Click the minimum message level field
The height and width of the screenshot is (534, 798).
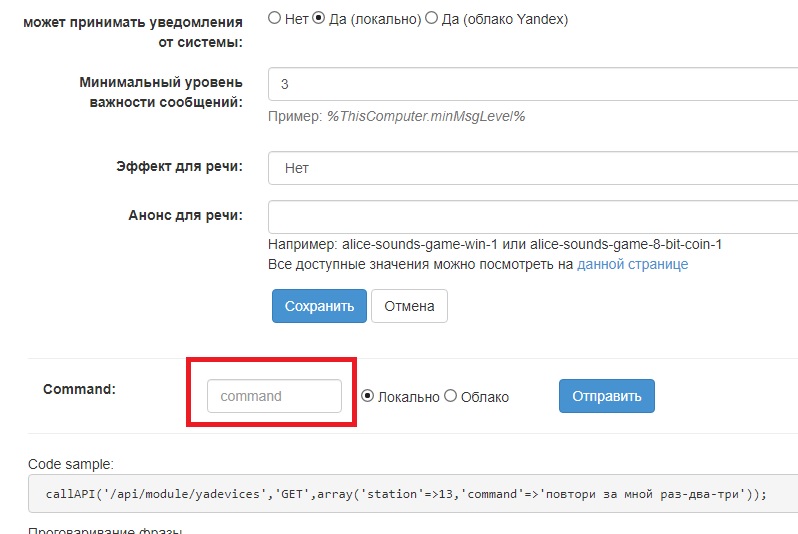[533, 85]
